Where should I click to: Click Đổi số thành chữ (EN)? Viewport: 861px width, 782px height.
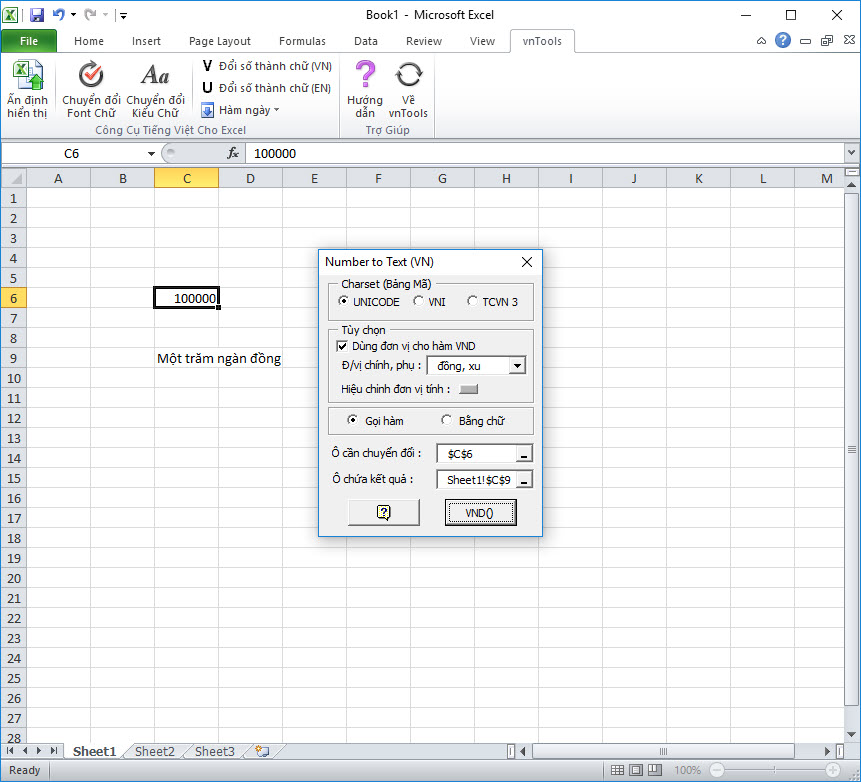tap(266, 88)
